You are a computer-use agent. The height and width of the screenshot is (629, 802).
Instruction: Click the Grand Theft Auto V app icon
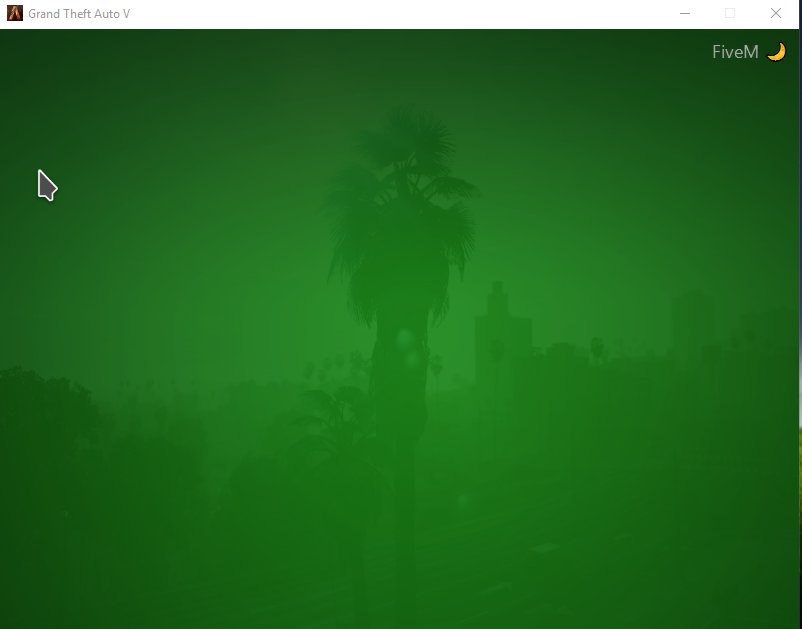pos(15,13)
